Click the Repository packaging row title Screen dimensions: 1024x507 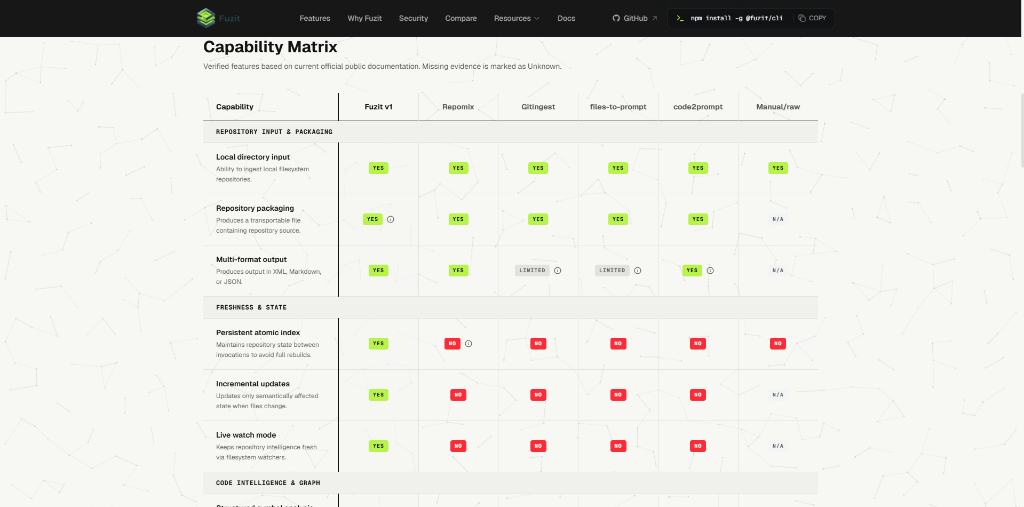point(255,208)
